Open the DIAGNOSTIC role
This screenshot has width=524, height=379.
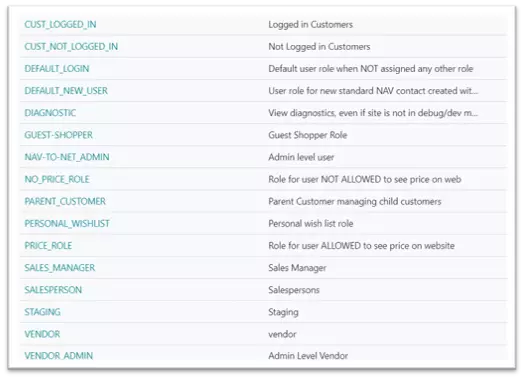50,113
